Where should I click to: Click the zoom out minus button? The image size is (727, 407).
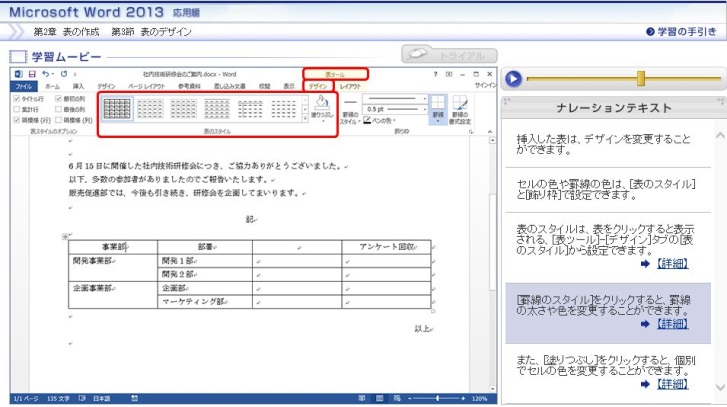coord(410,398)
